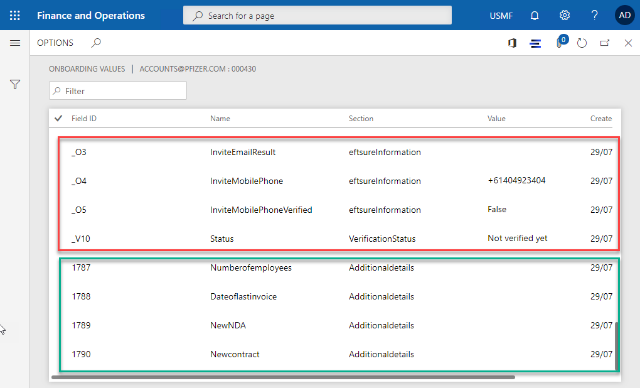Click the Status name cell
This screenshot has width=640, height=388.
pyautogui.click(x=222, y=239)
